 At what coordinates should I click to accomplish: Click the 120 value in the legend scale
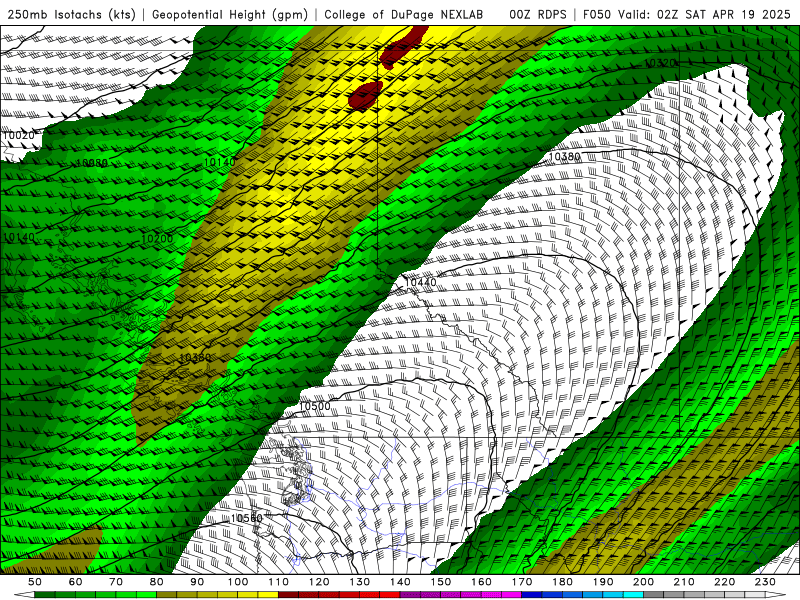(x=319, y=582)
